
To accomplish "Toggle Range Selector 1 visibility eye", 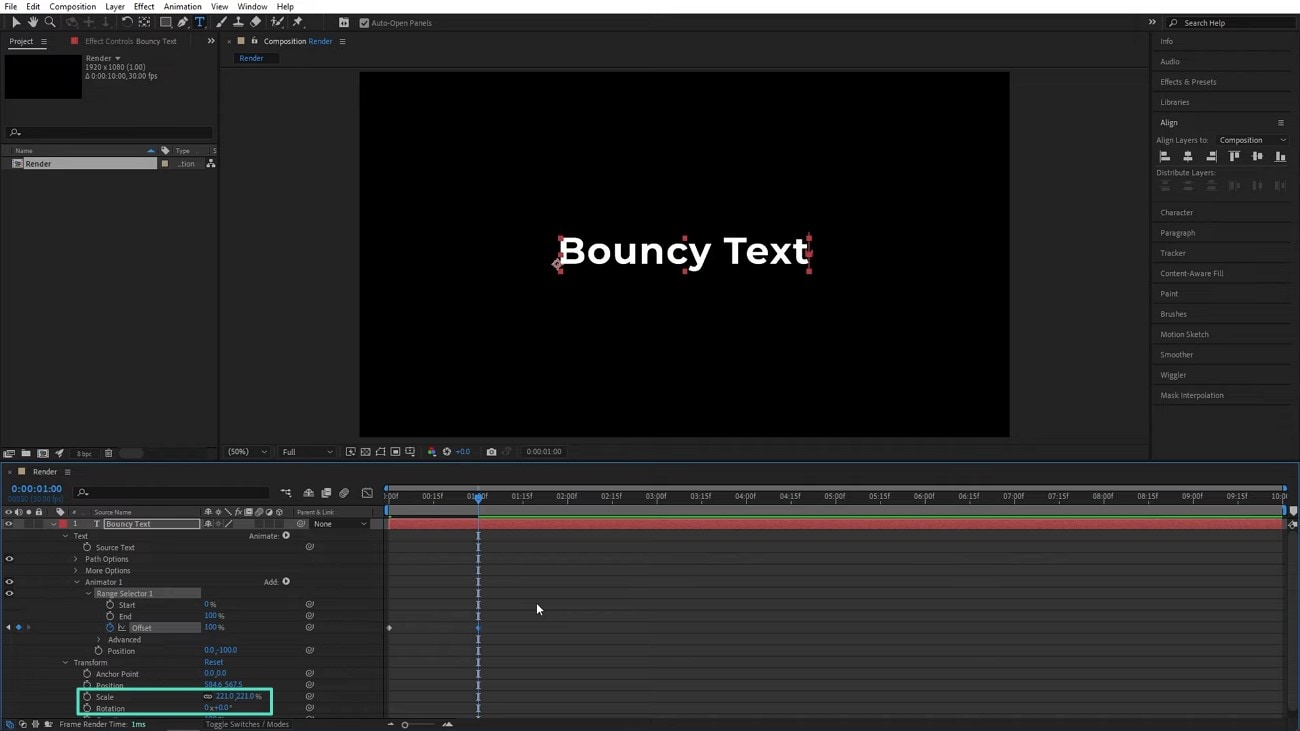I will 9,594.
